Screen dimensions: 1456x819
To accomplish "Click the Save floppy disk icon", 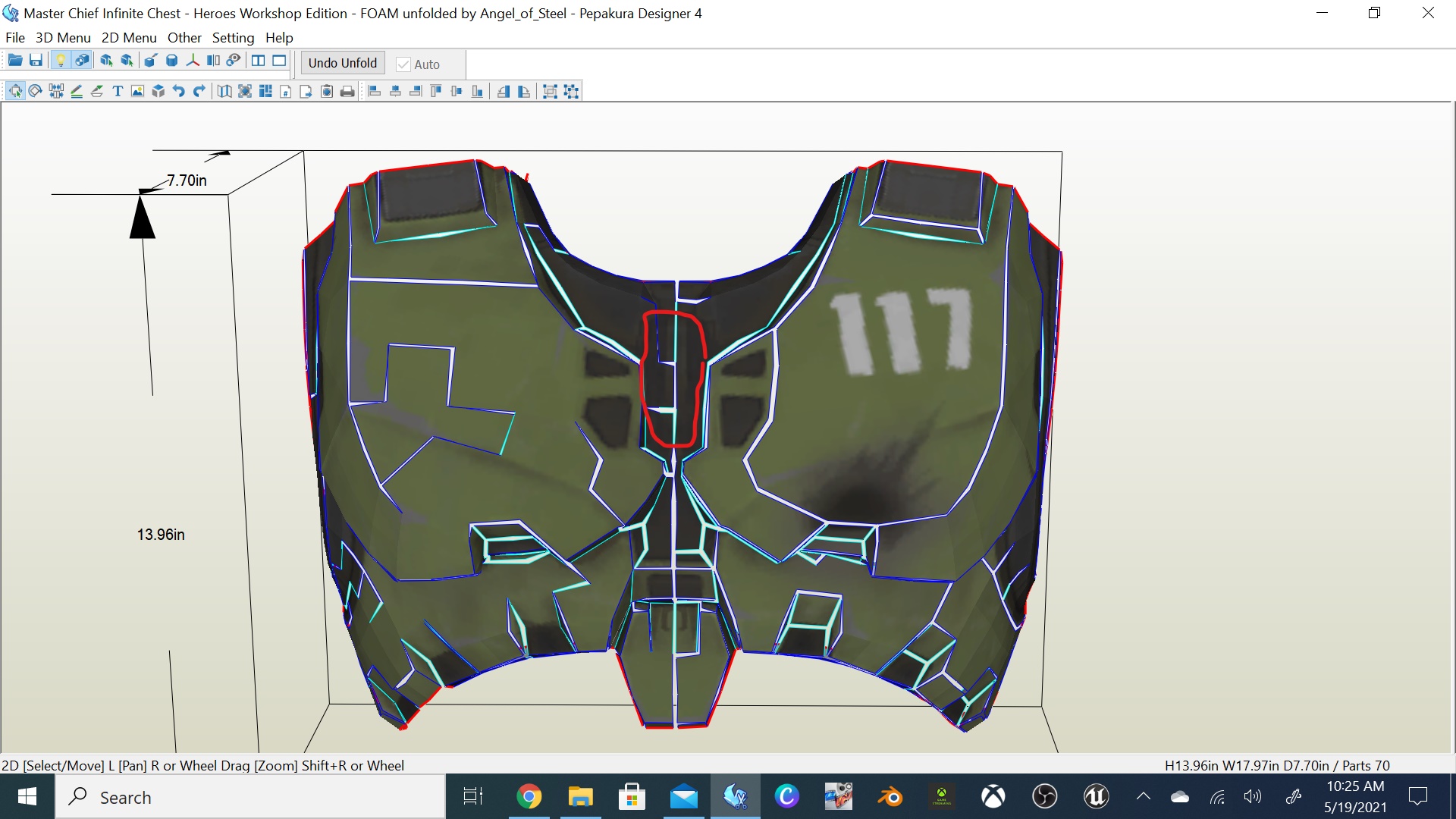I will (x=36, y=61).
